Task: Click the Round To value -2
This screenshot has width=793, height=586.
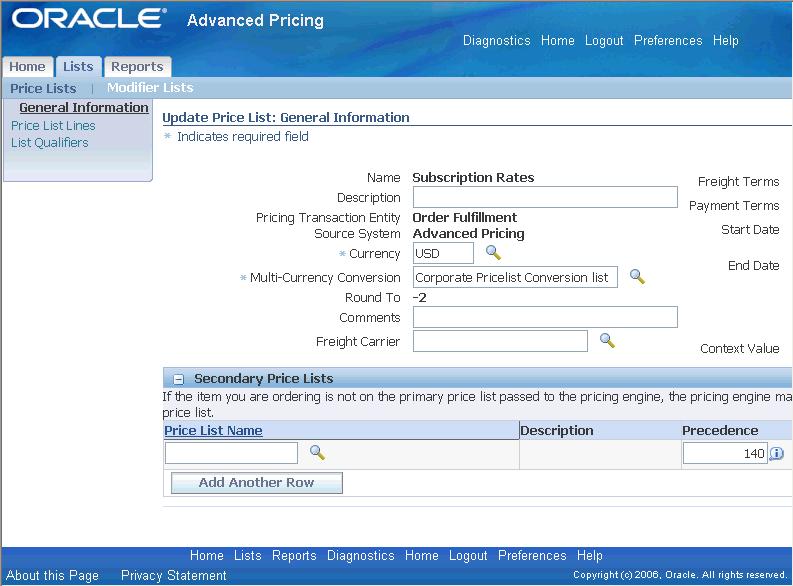Action: pos(420,297)
